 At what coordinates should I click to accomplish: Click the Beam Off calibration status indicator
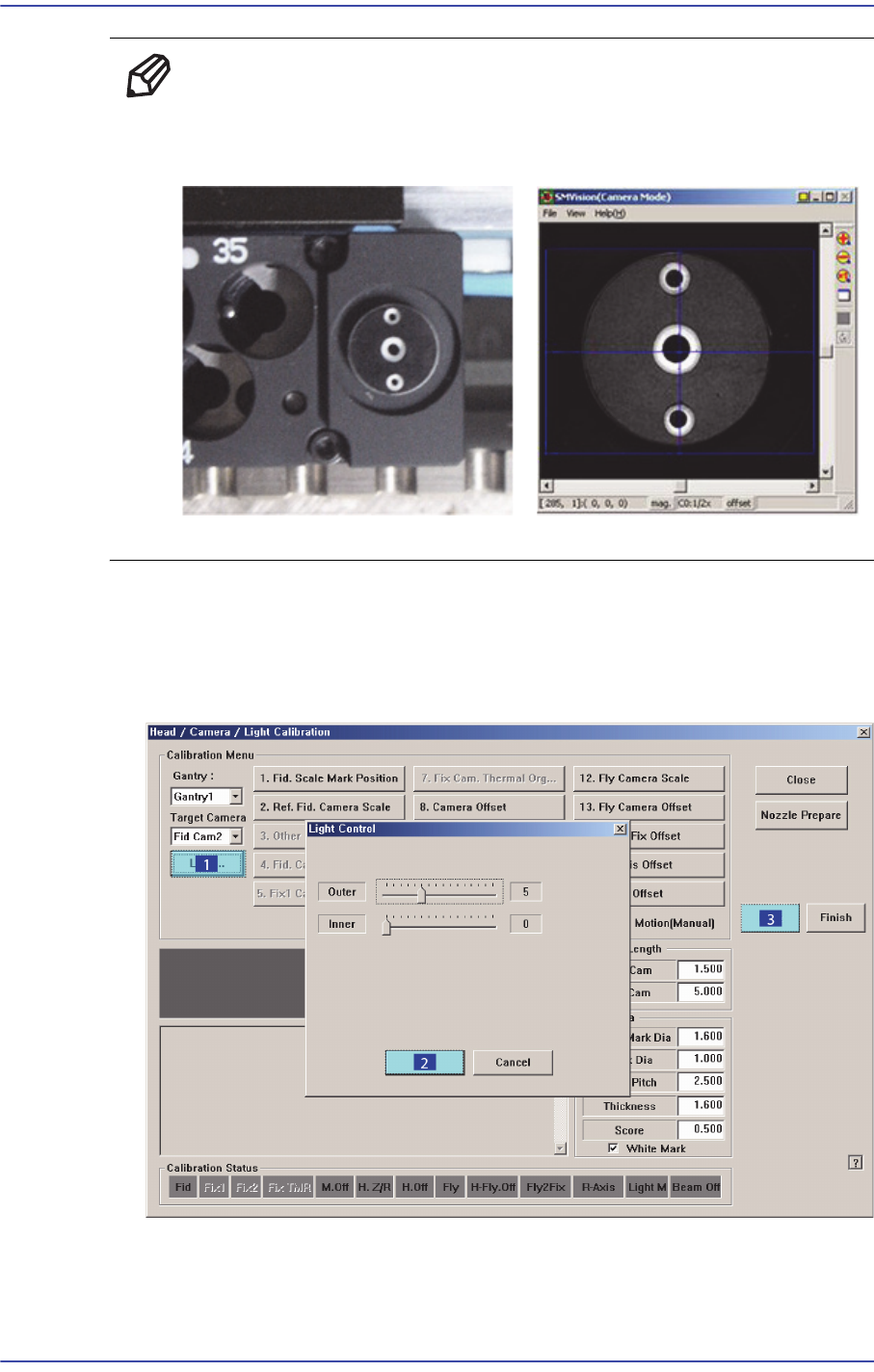pyautogui.click(x=696, y=1187)
